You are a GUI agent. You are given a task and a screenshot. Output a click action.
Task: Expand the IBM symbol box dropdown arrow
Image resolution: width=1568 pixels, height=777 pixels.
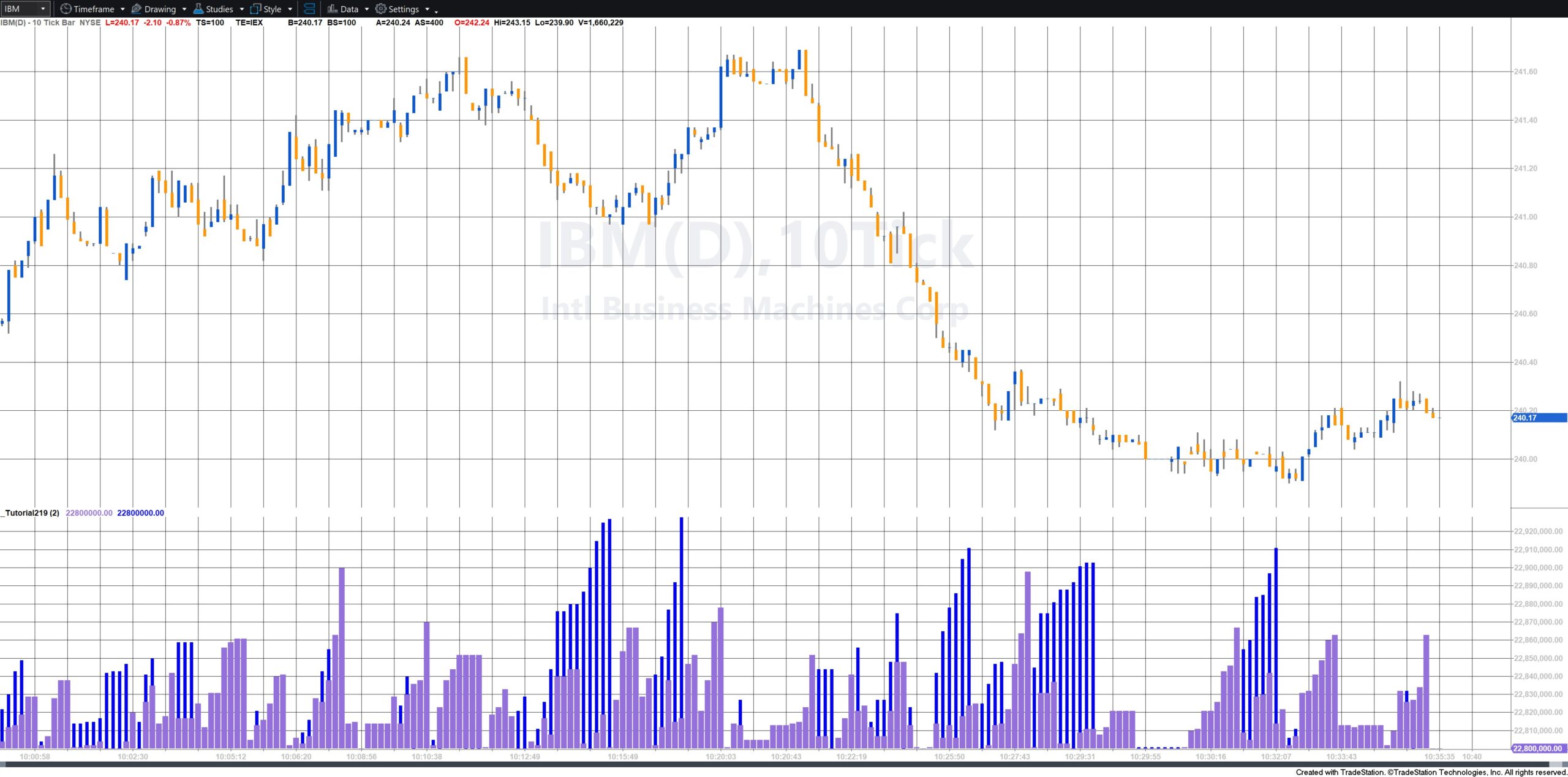[x=43, y=9]
